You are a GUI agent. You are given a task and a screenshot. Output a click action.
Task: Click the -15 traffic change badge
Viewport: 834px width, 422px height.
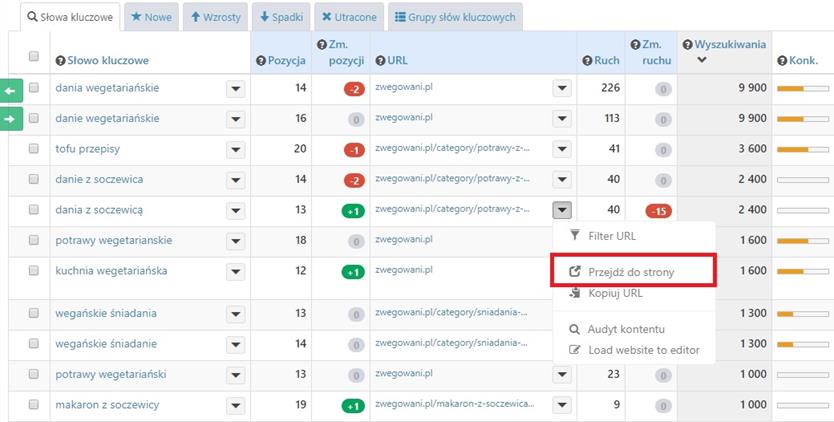[657, 210]
